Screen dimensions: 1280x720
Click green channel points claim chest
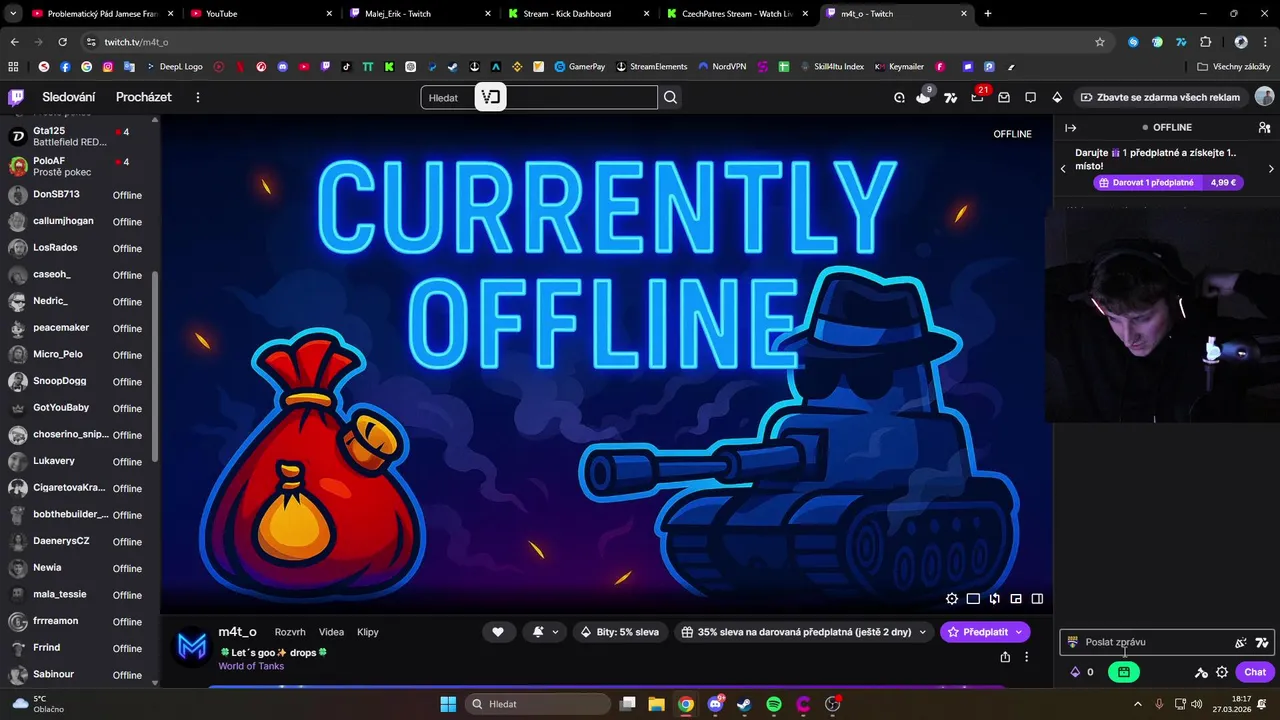[x=1124, y=672]
